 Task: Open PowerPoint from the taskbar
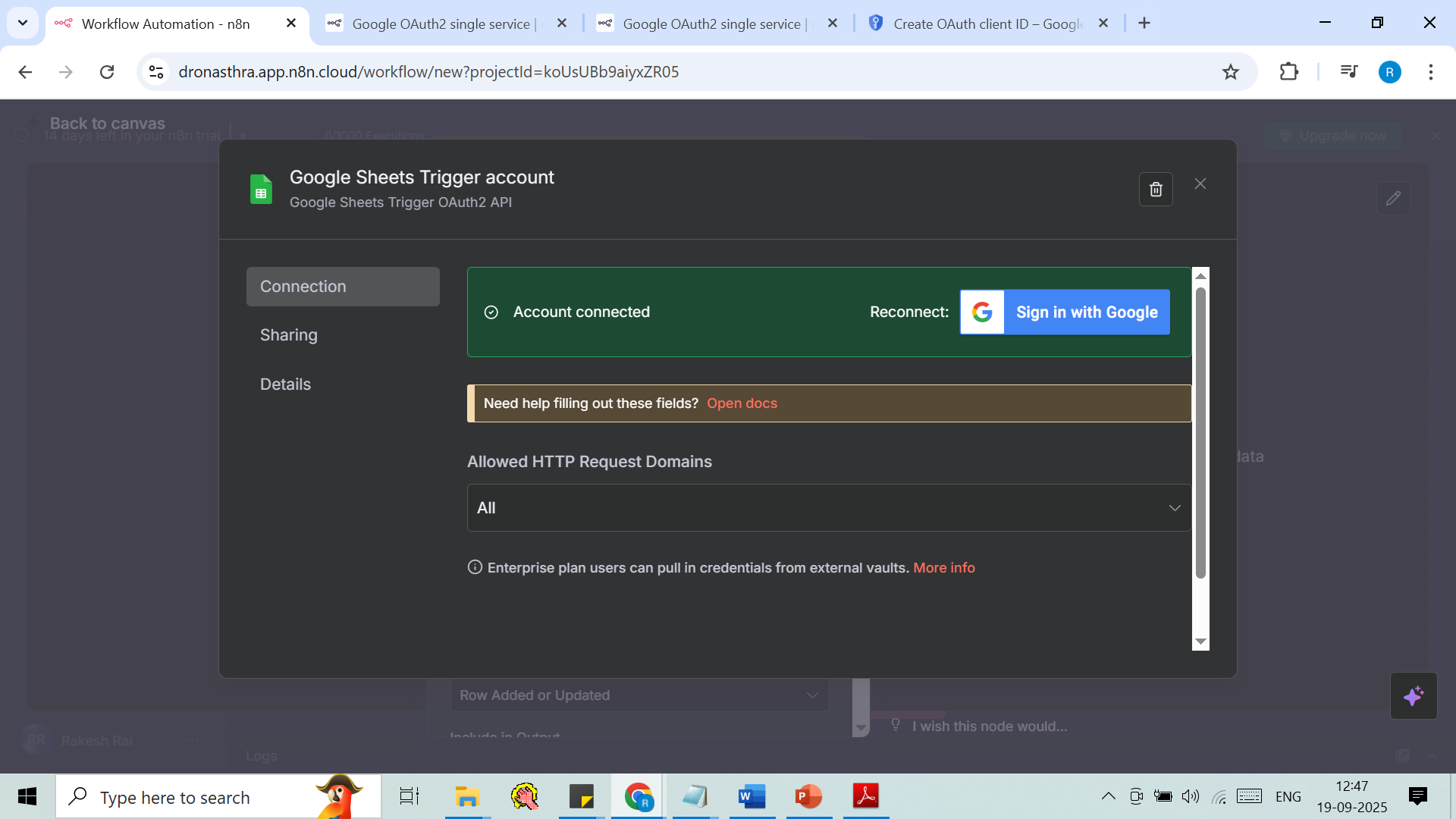[808, 797]
